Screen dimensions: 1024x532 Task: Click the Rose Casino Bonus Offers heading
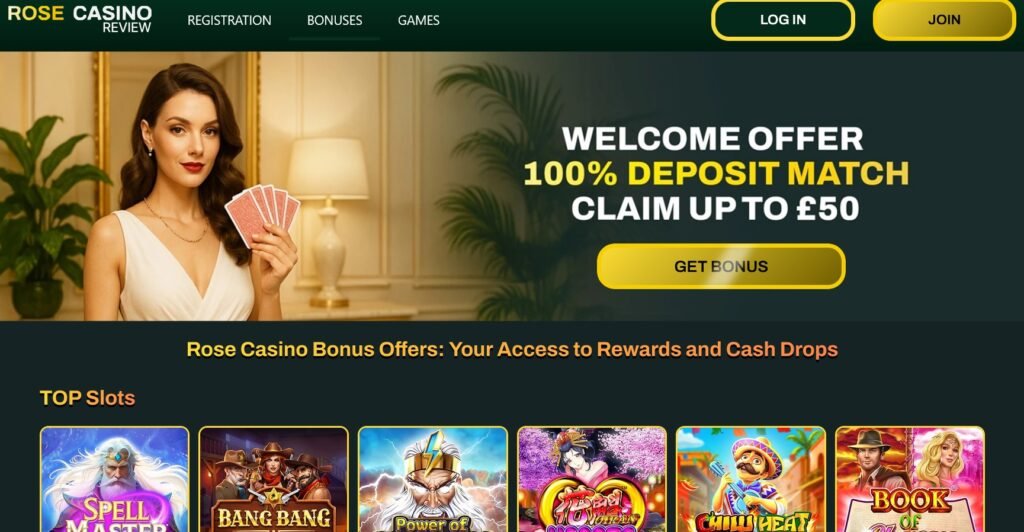point(512,349)
